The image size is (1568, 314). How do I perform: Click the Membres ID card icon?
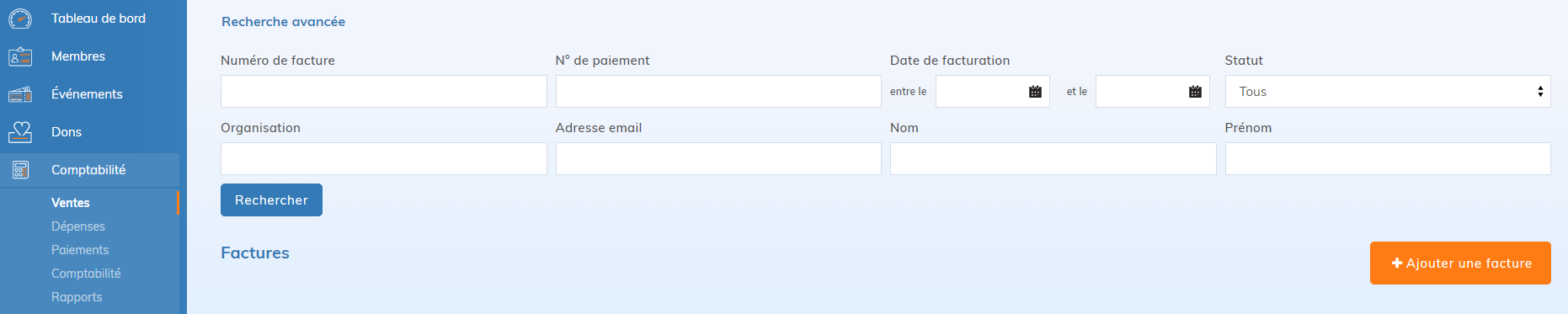pyautogui.click(x=20, y=56)
